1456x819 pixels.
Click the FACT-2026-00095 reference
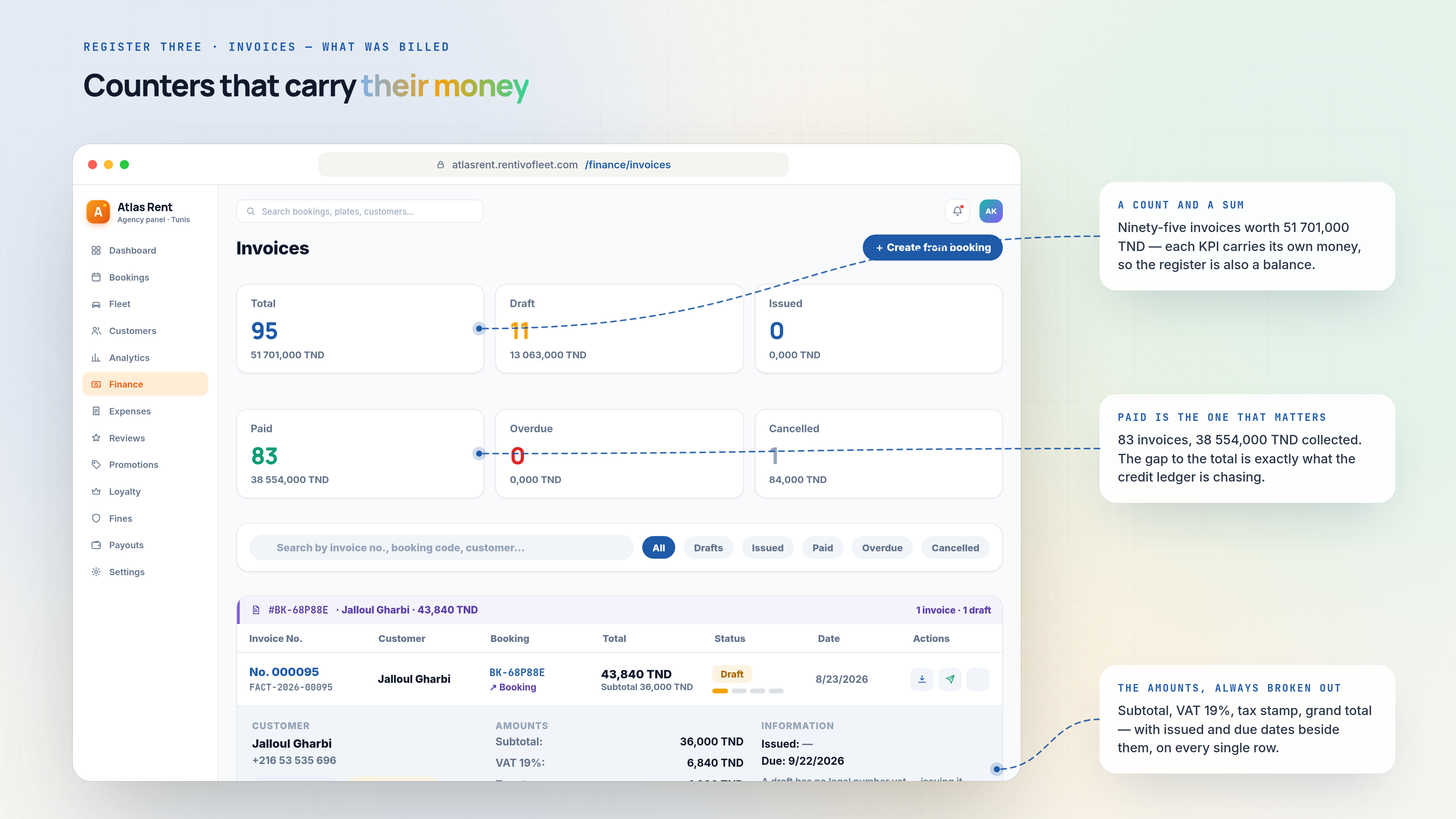290,687
